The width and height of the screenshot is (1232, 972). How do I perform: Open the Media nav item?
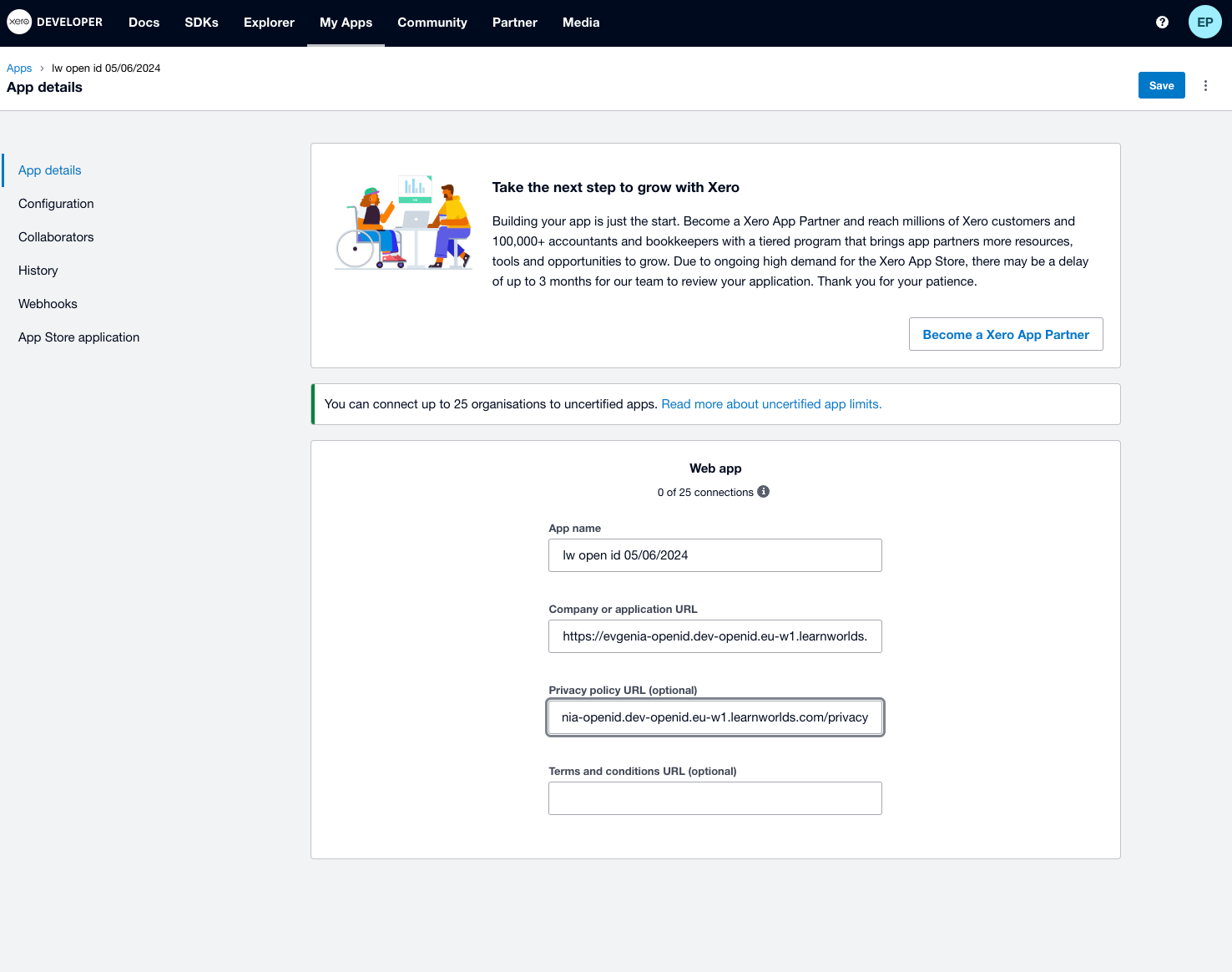tap(581, 23)
